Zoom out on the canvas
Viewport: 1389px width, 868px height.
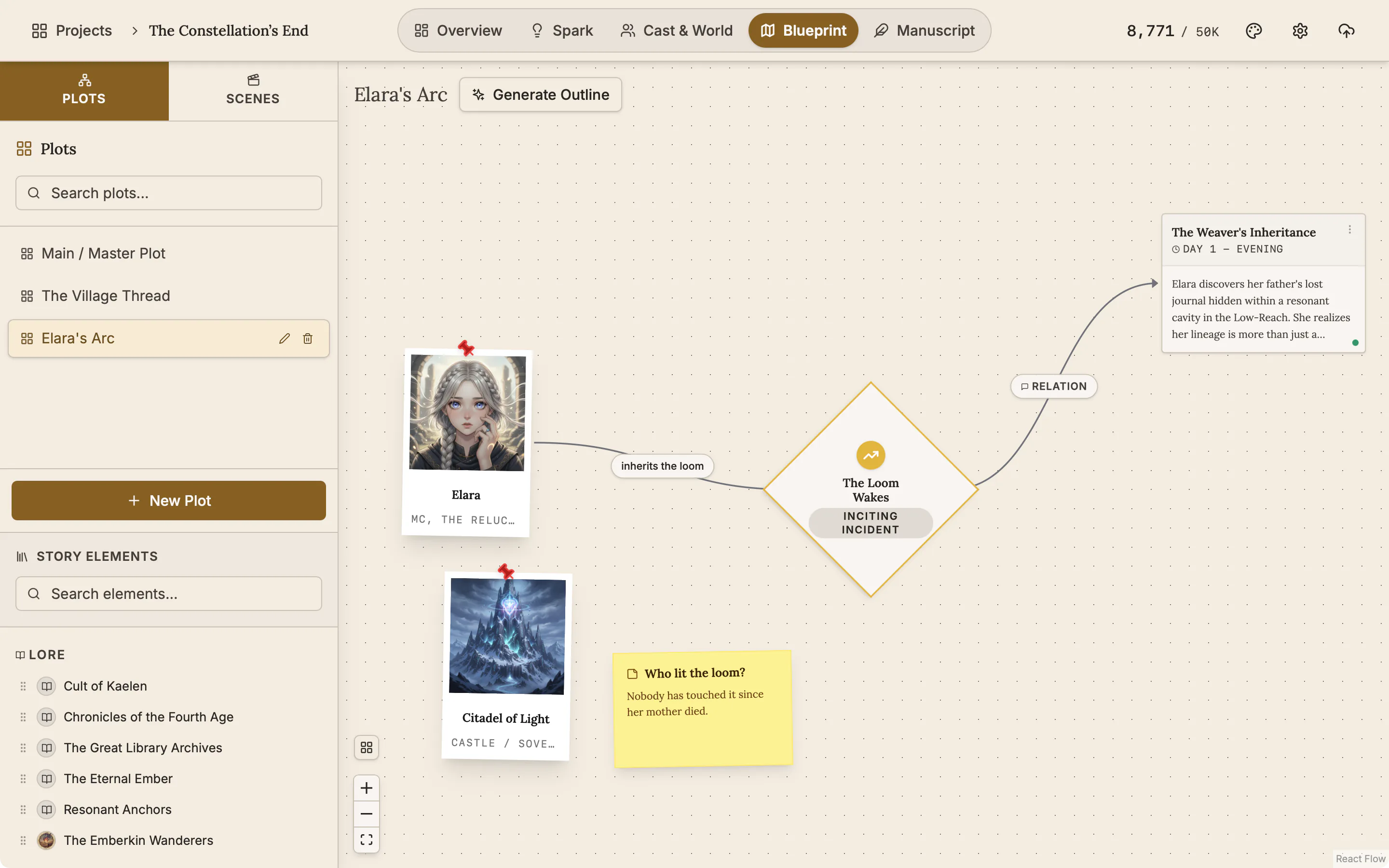[366, 814]
